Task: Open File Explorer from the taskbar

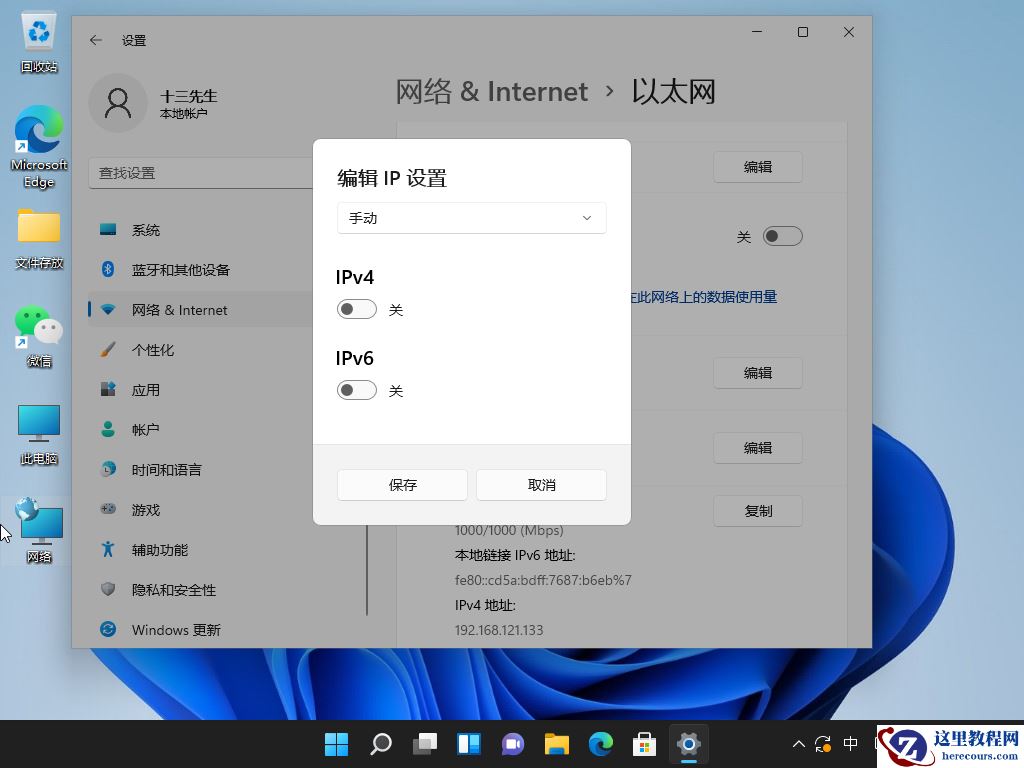Action: (x=556, y=744)
